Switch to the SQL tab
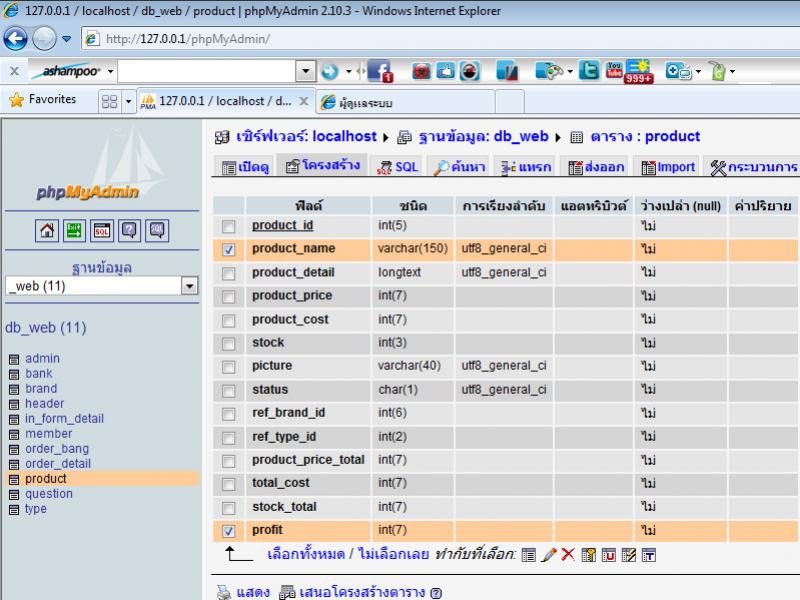The image size is (800, 600). [397, 167]
